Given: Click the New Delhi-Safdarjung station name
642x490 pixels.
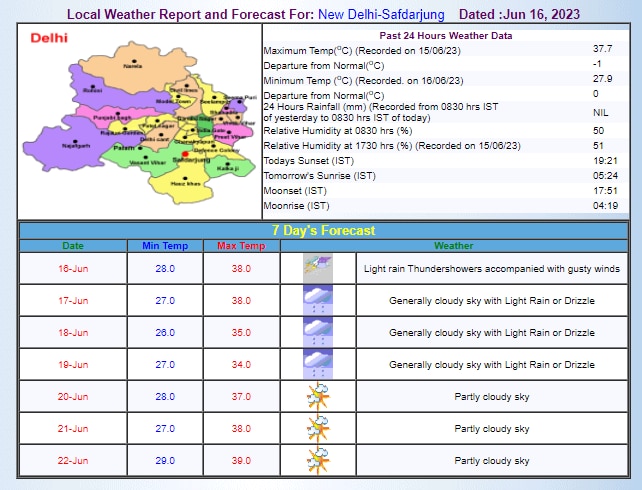Looking at the screenshot, I should [383, 15].
